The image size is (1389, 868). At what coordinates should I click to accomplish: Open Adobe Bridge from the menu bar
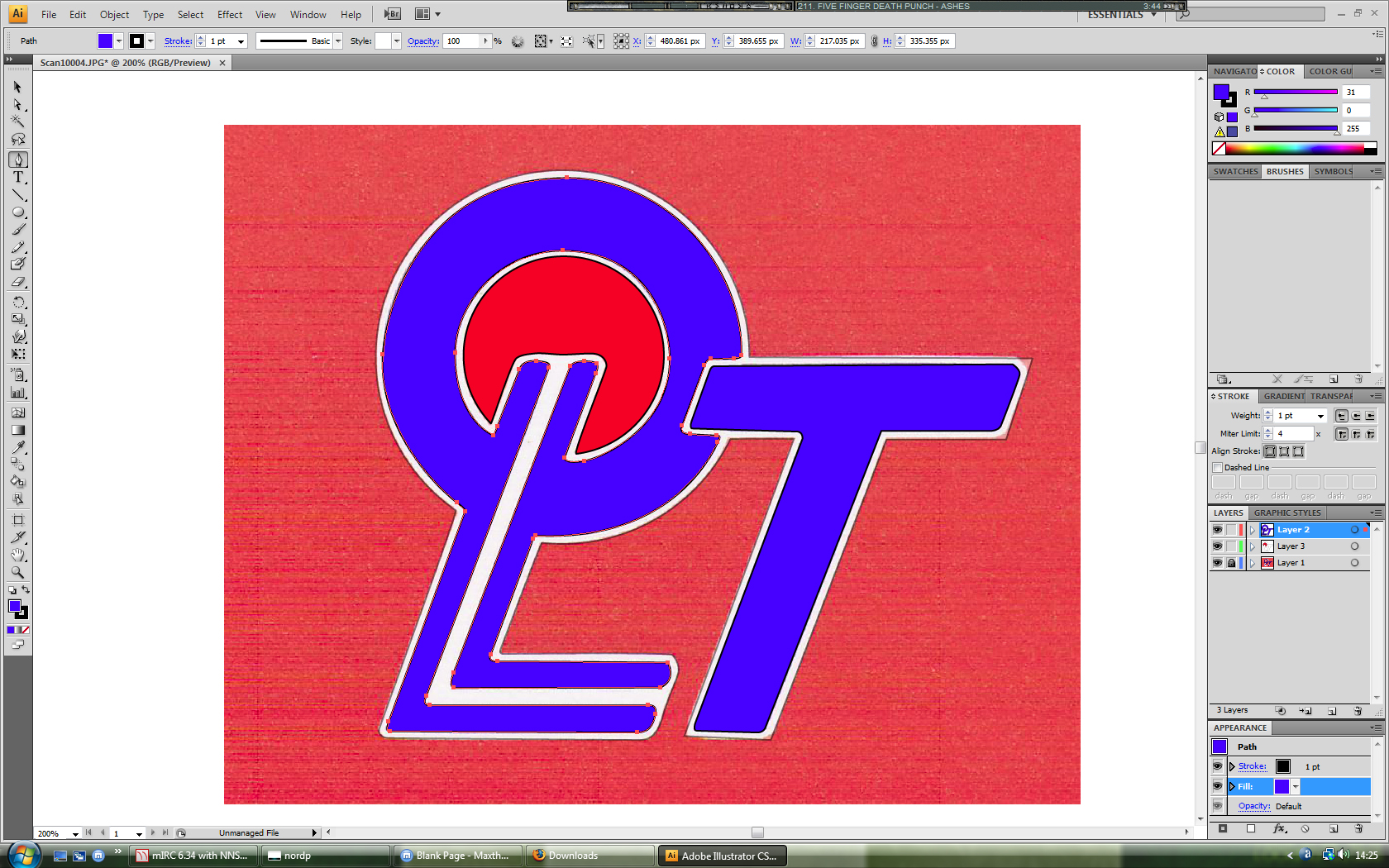[393, 14]
